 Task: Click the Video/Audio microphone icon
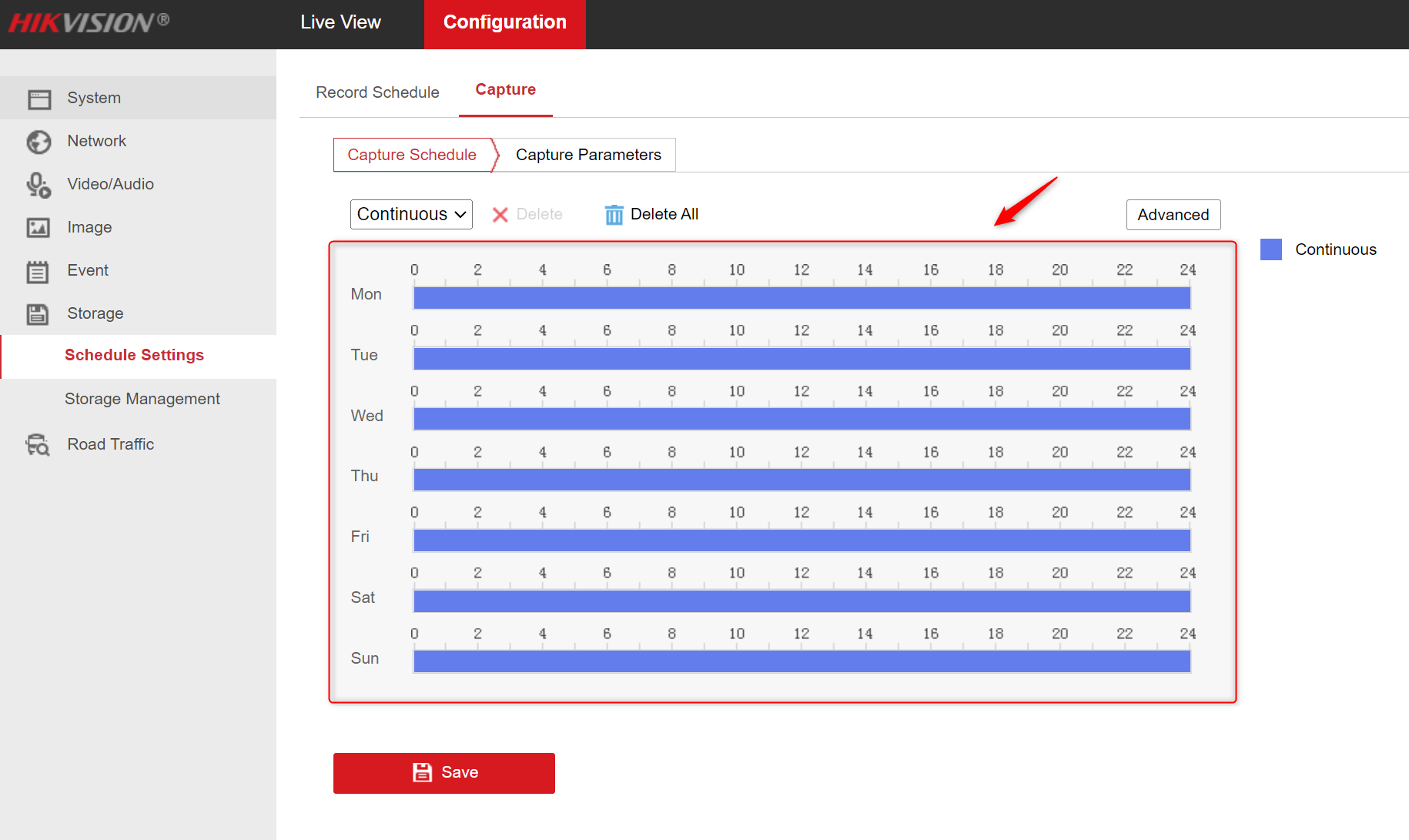(x=38, y=184)
